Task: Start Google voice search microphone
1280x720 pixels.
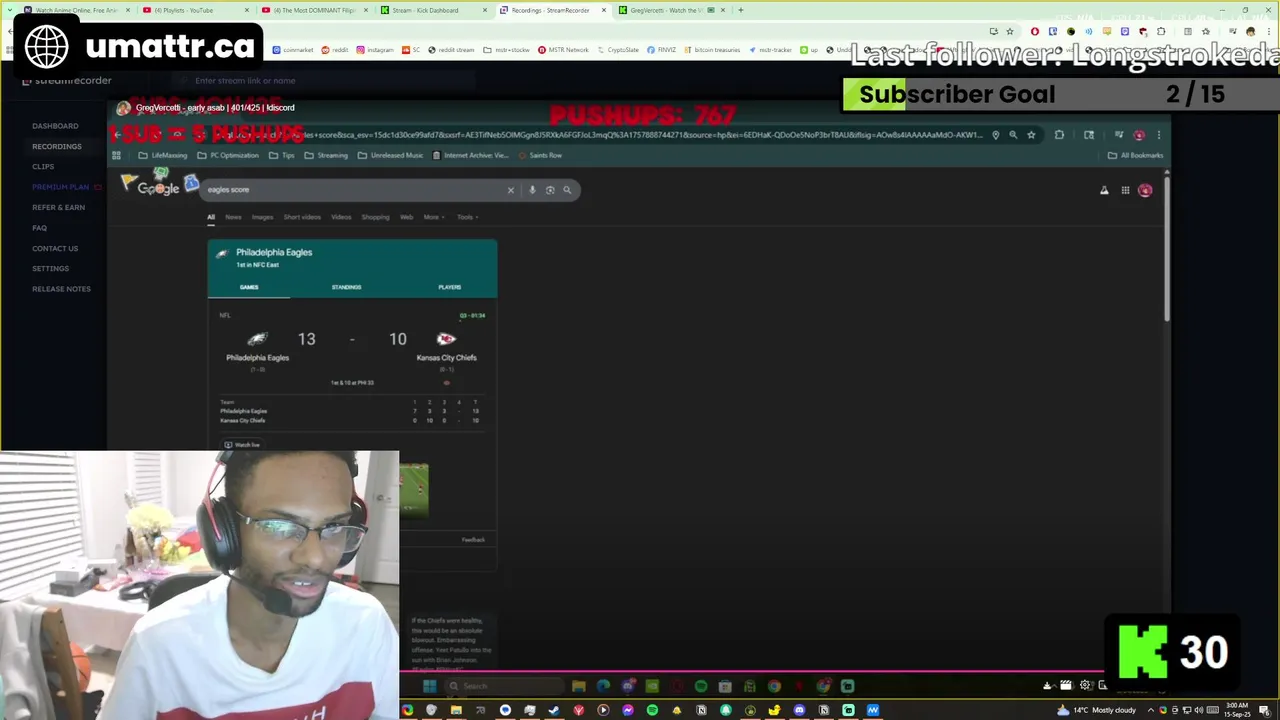Action: click(x=532, y=190)
